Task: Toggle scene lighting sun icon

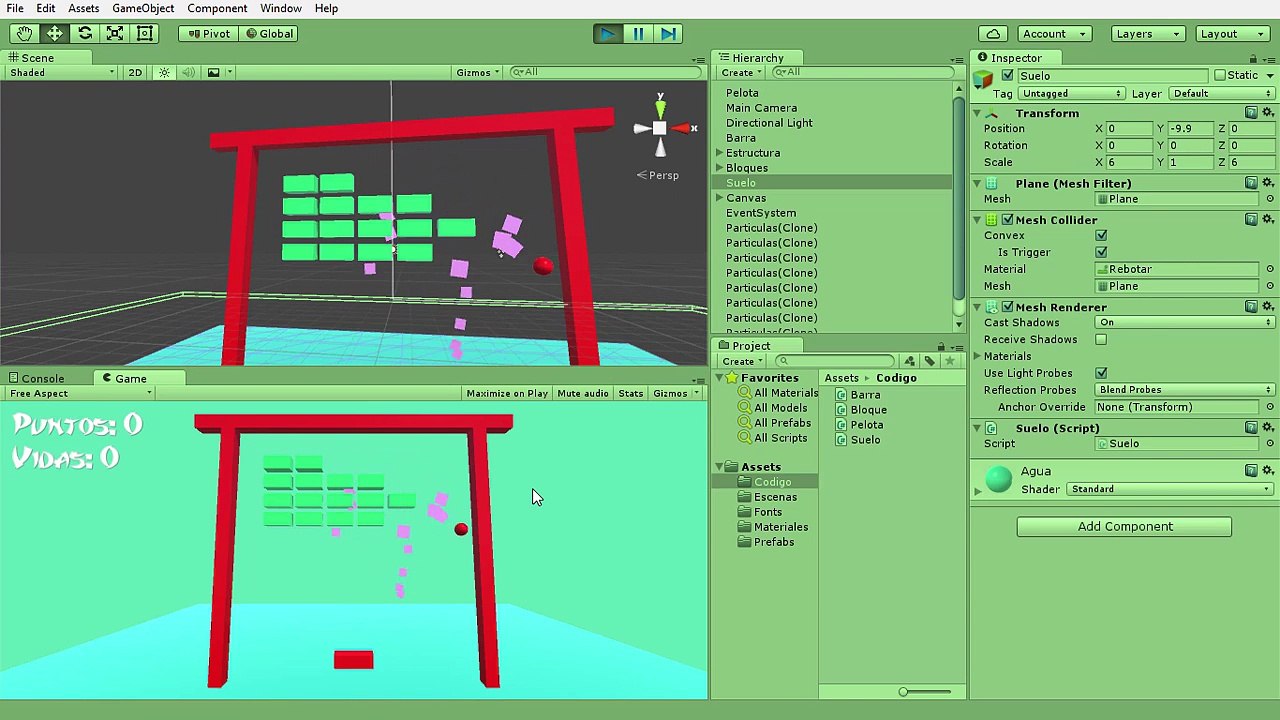Action: [x=164, y=72]
